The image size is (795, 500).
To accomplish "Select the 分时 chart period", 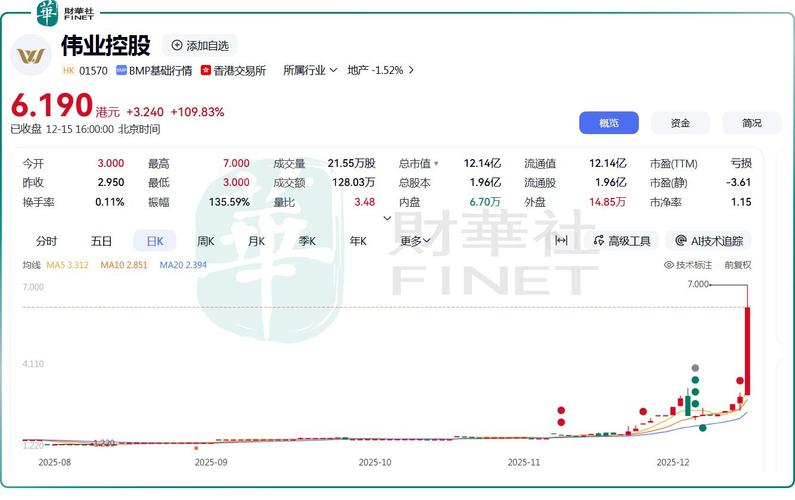I will tap(47, 241).
